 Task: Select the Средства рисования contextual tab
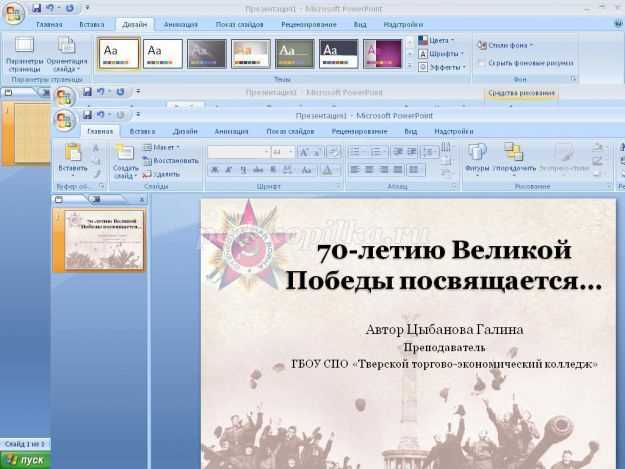521,93
